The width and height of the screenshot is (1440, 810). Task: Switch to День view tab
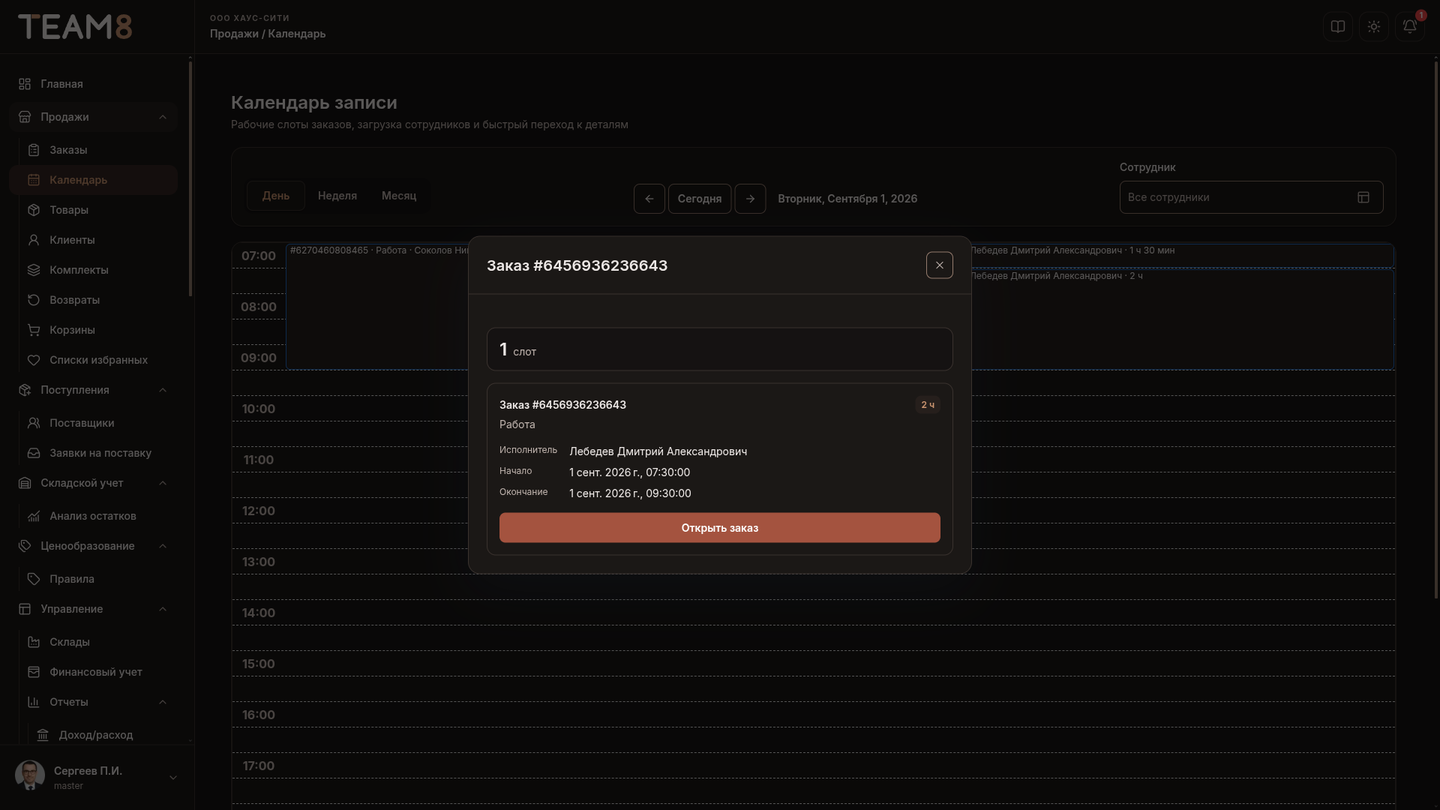276,196
